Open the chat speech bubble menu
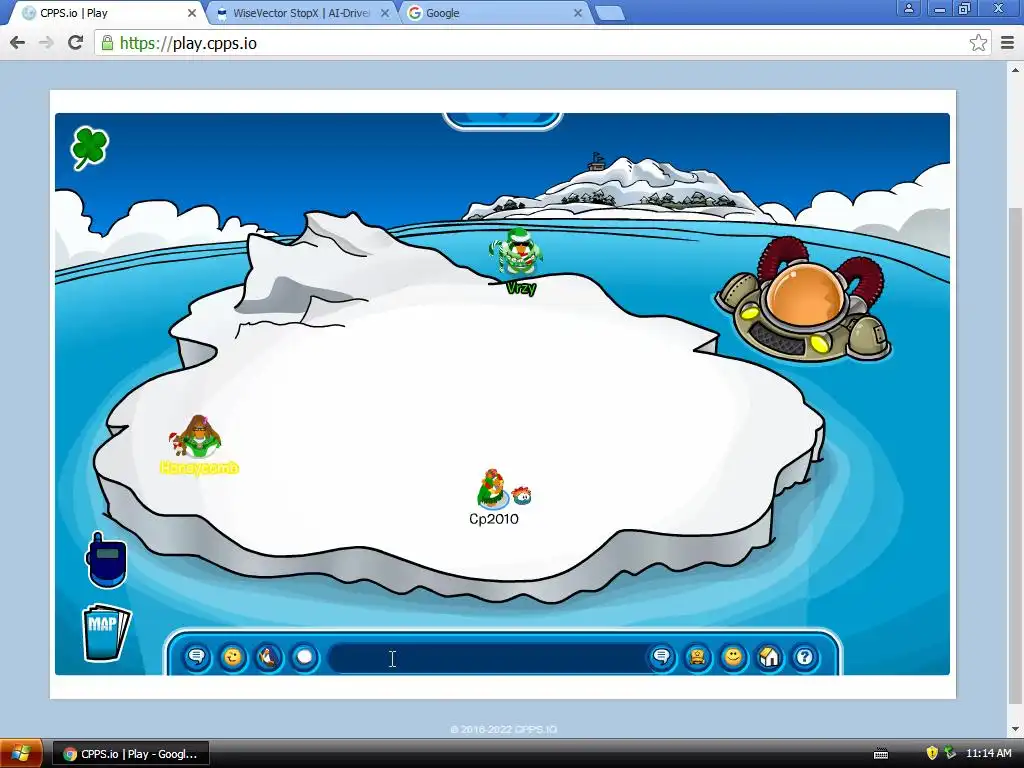 197,656
